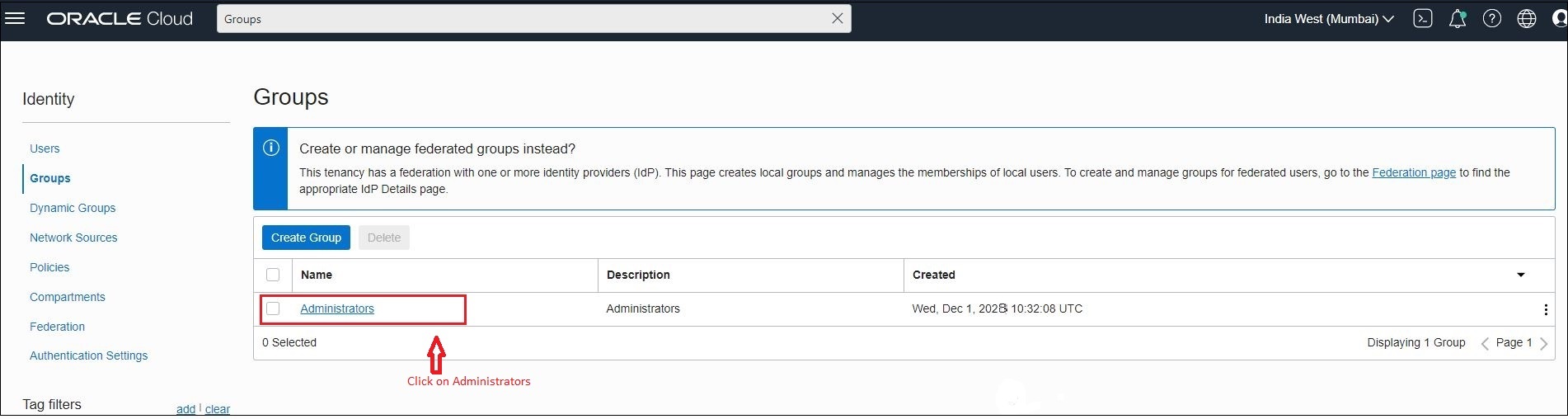Toggle sort order on Created column
The image size is (1568, 419).
pyautogui.click(x=1521, y=275)
